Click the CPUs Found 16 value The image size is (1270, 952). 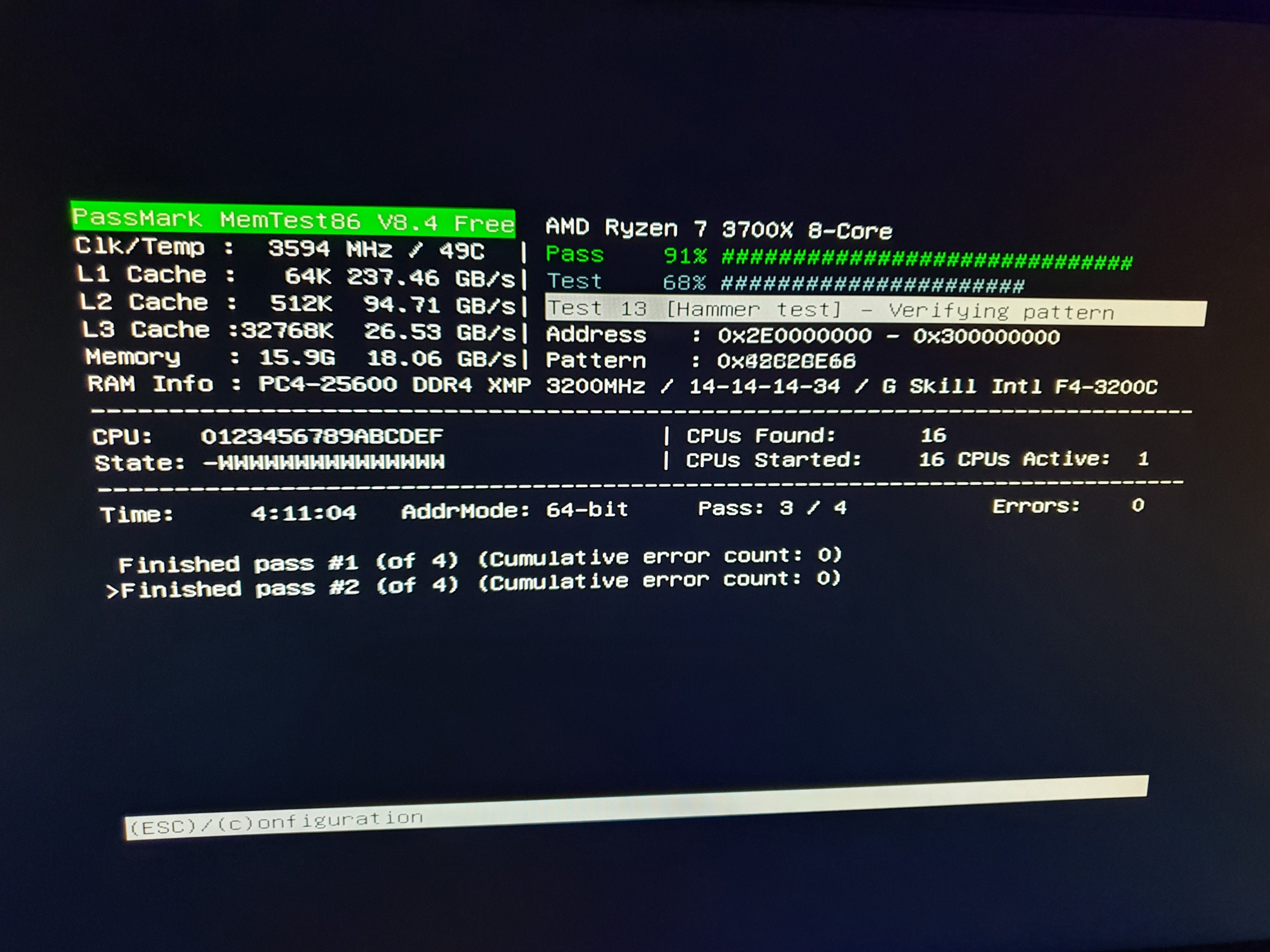pyautogui.click(x=933, y=435)
